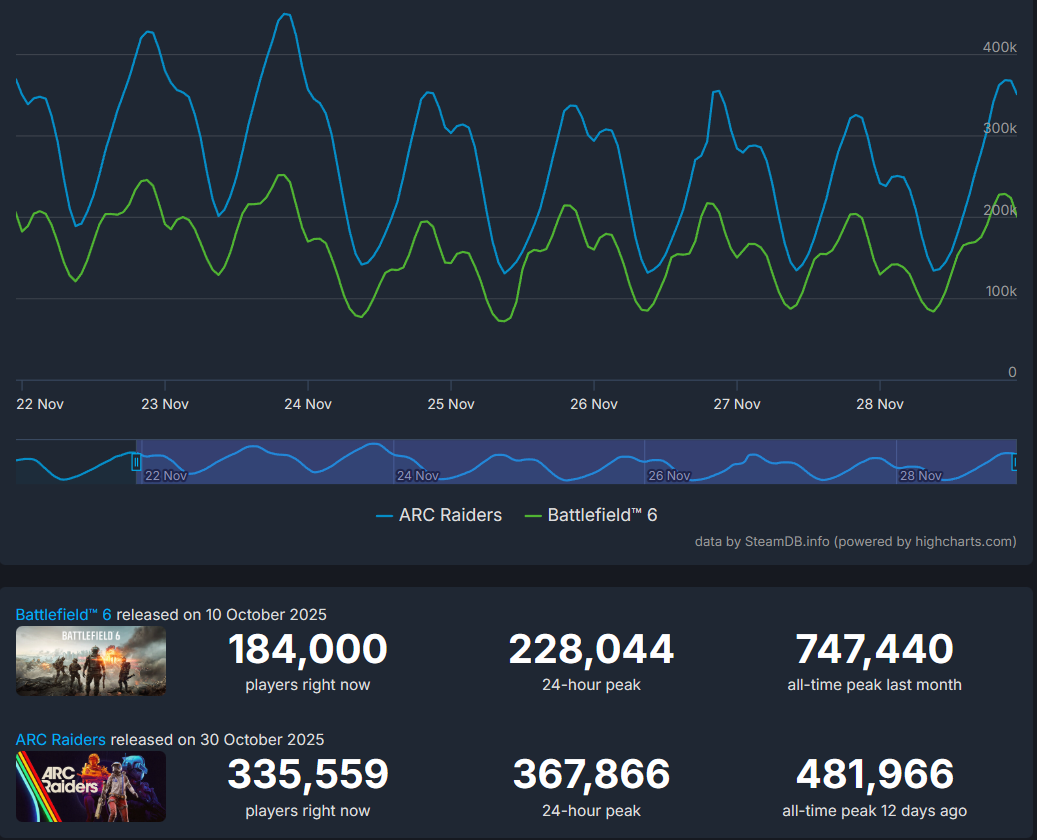The image size is (1037, 840).
Task: Click the 25 Nov x-axis label
Action: click(451, 404)
